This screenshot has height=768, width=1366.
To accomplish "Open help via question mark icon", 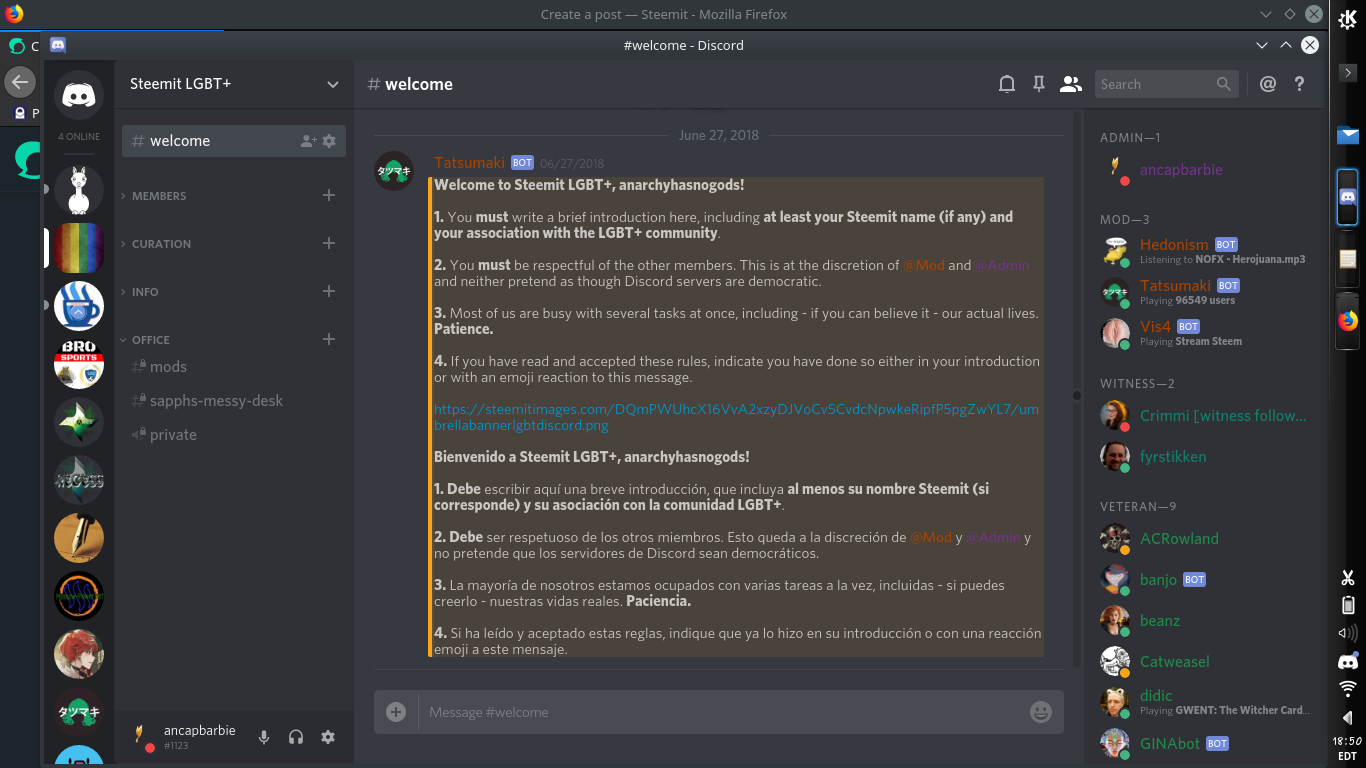I will [1300, 84].
